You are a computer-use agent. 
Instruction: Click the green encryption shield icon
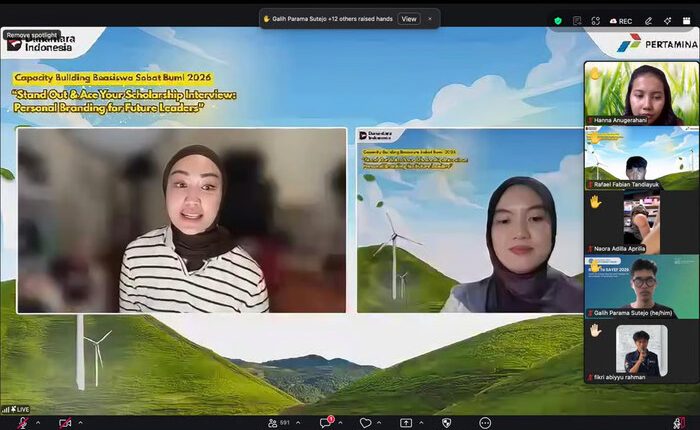pos(558,21)
